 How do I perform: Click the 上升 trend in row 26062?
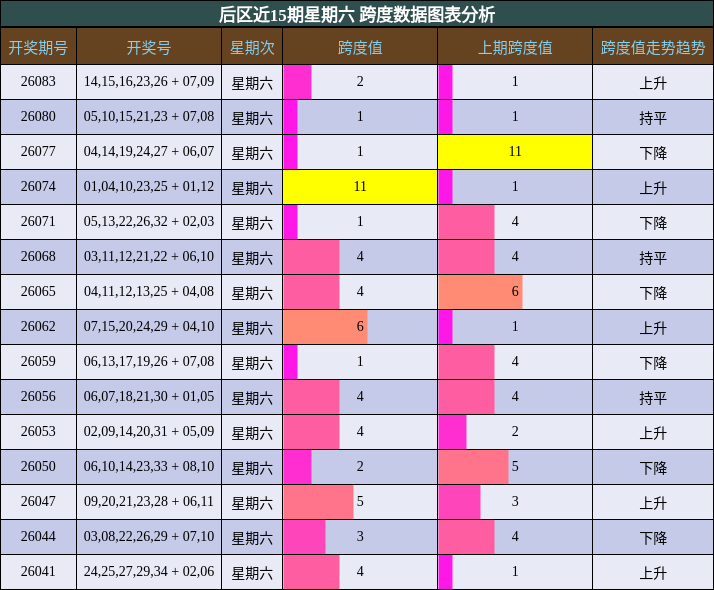coord(653,328)
